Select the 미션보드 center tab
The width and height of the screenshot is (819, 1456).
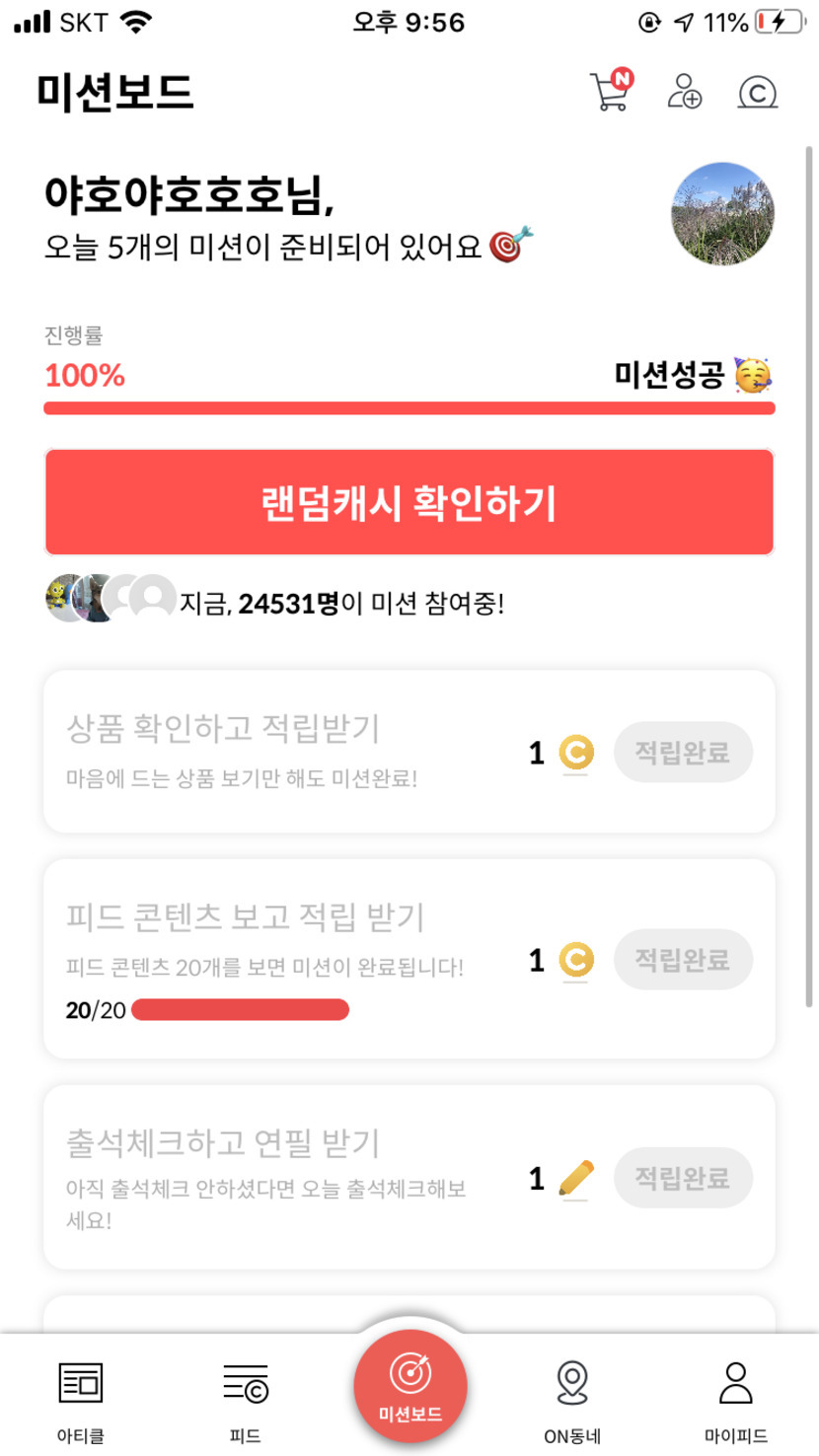tap(409, 1386)
